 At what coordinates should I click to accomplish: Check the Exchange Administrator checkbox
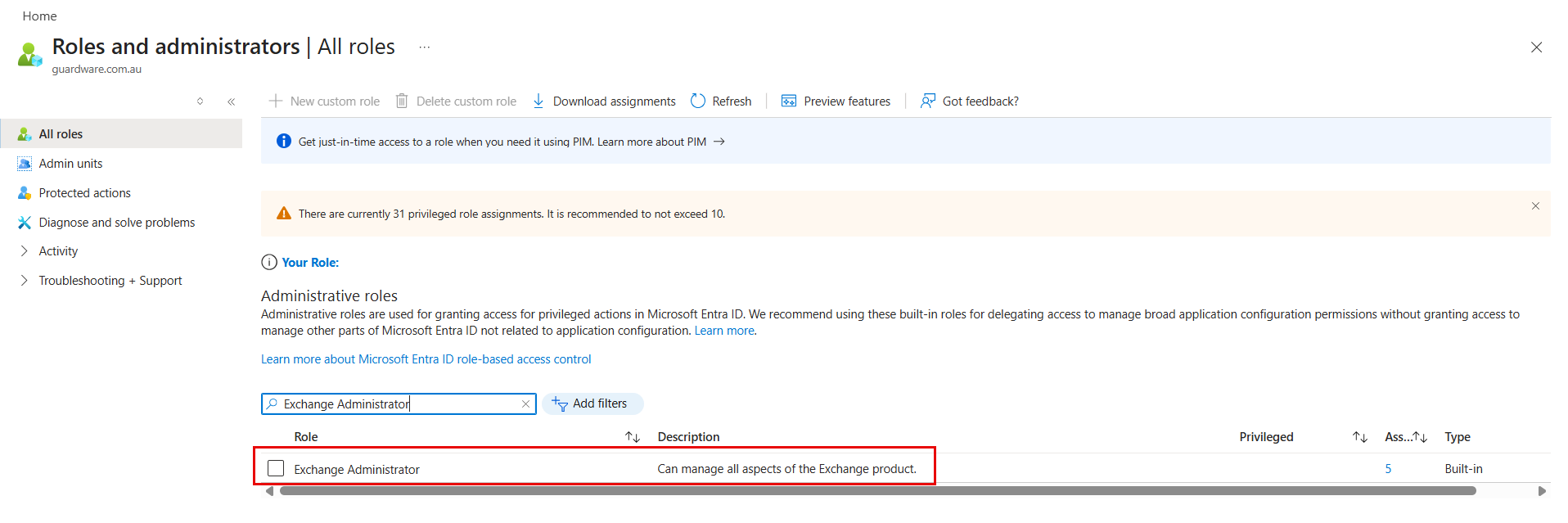click(276, 468)
